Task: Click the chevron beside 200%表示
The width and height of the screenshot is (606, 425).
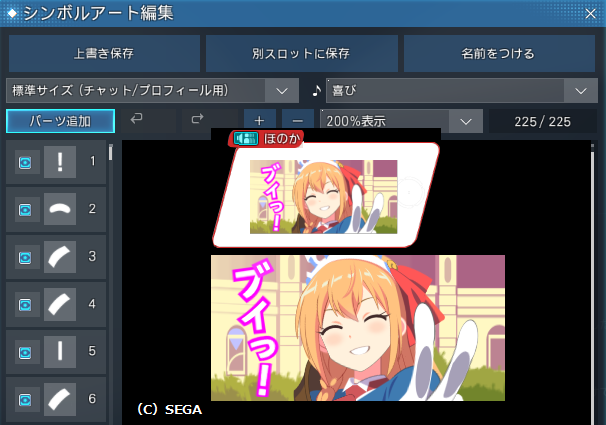Action: point(466,122)
